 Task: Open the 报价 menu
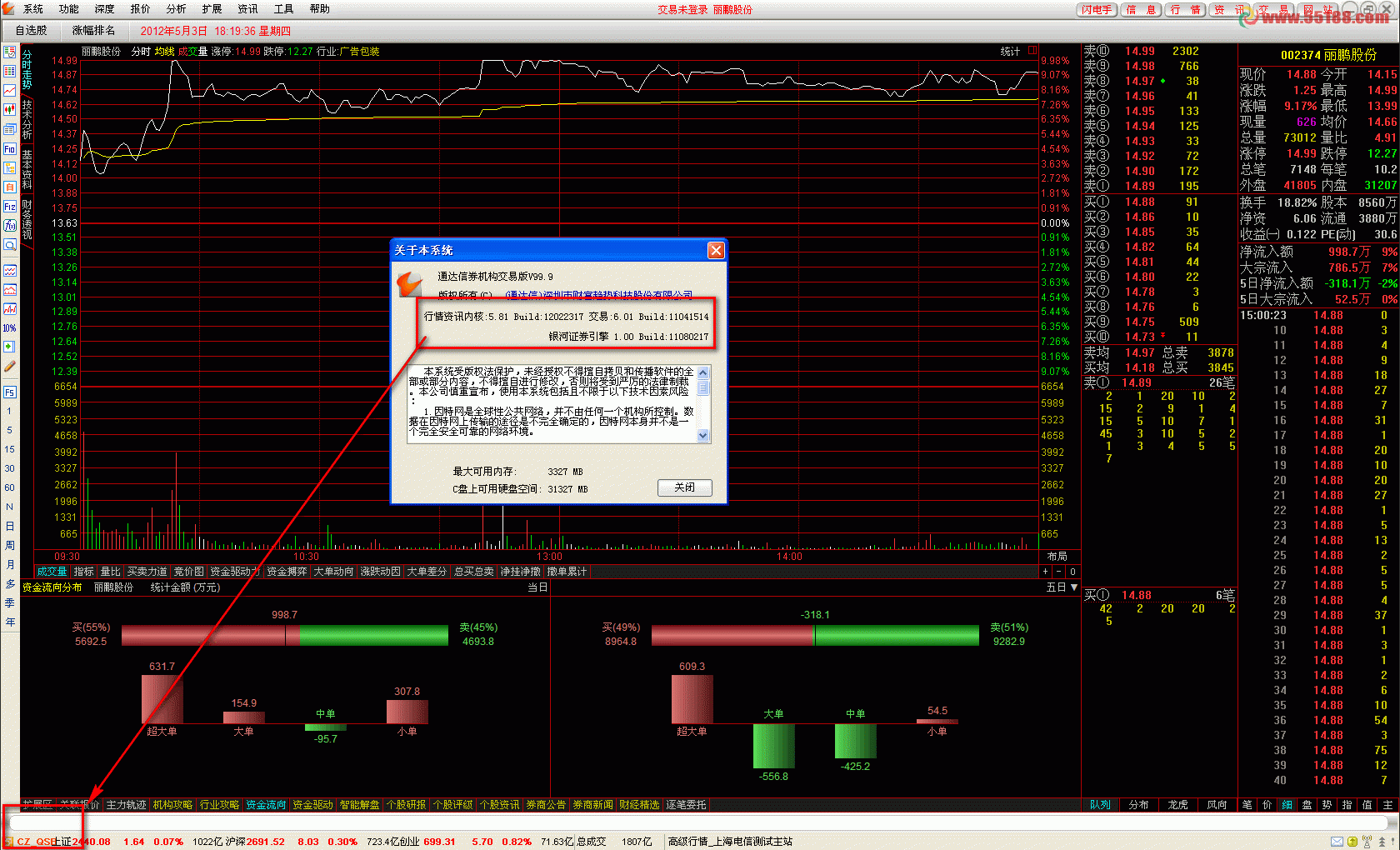(141, 9)
